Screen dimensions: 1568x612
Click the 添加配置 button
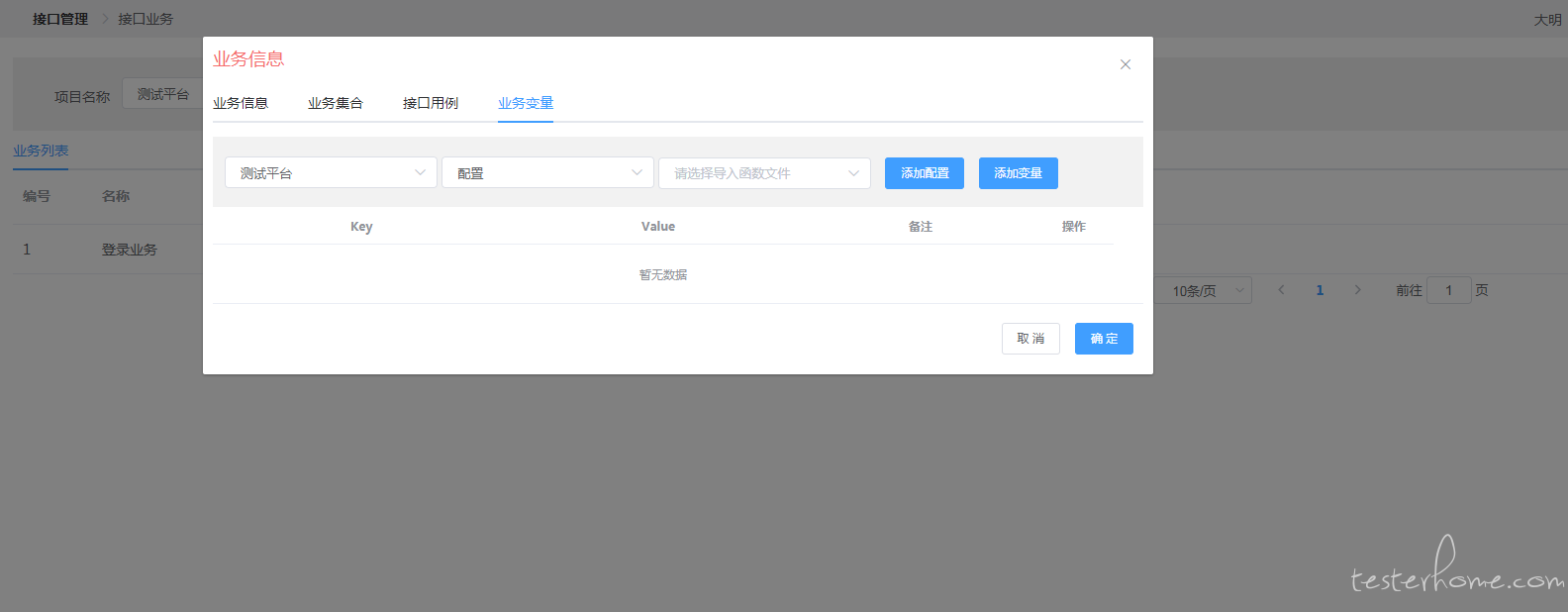point(925,173)
